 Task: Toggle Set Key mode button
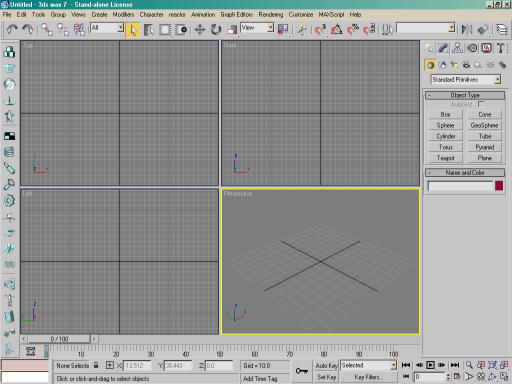(326, 377)
